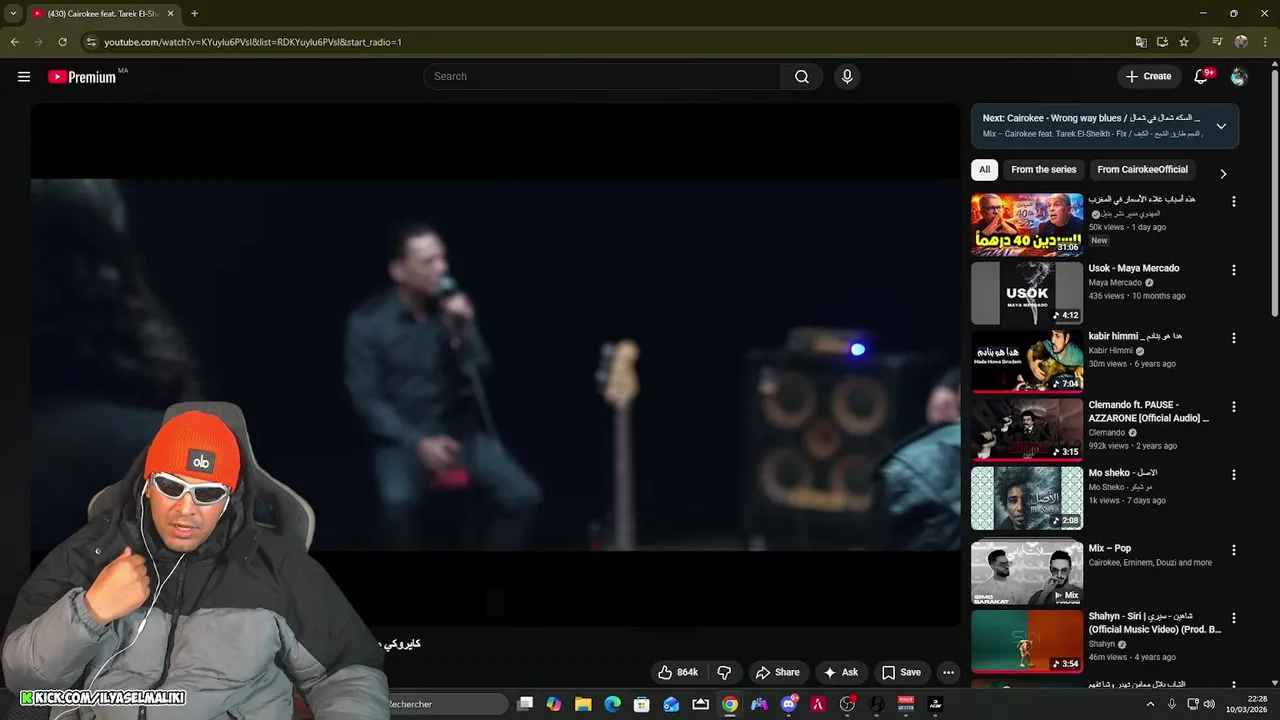Expand the Next: Cairokee mix playlist panel
The image size is (1280, 720).
[x=1221, y=126]
